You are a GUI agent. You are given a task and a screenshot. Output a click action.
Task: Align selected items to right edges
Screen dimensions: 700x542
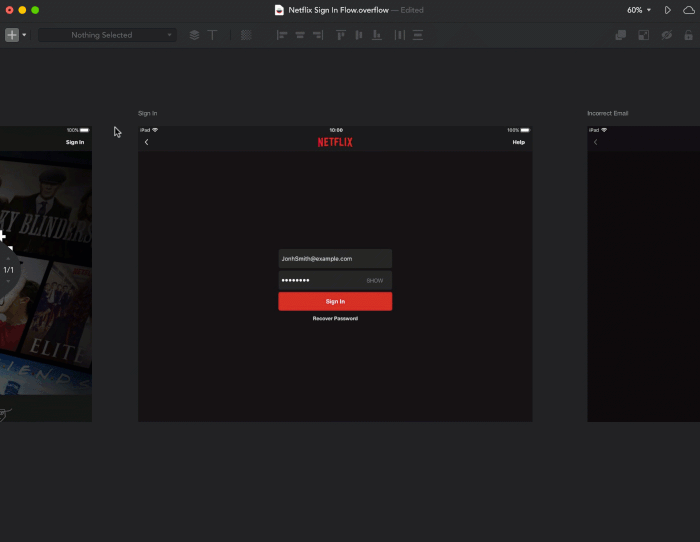(x=318, y=35)
